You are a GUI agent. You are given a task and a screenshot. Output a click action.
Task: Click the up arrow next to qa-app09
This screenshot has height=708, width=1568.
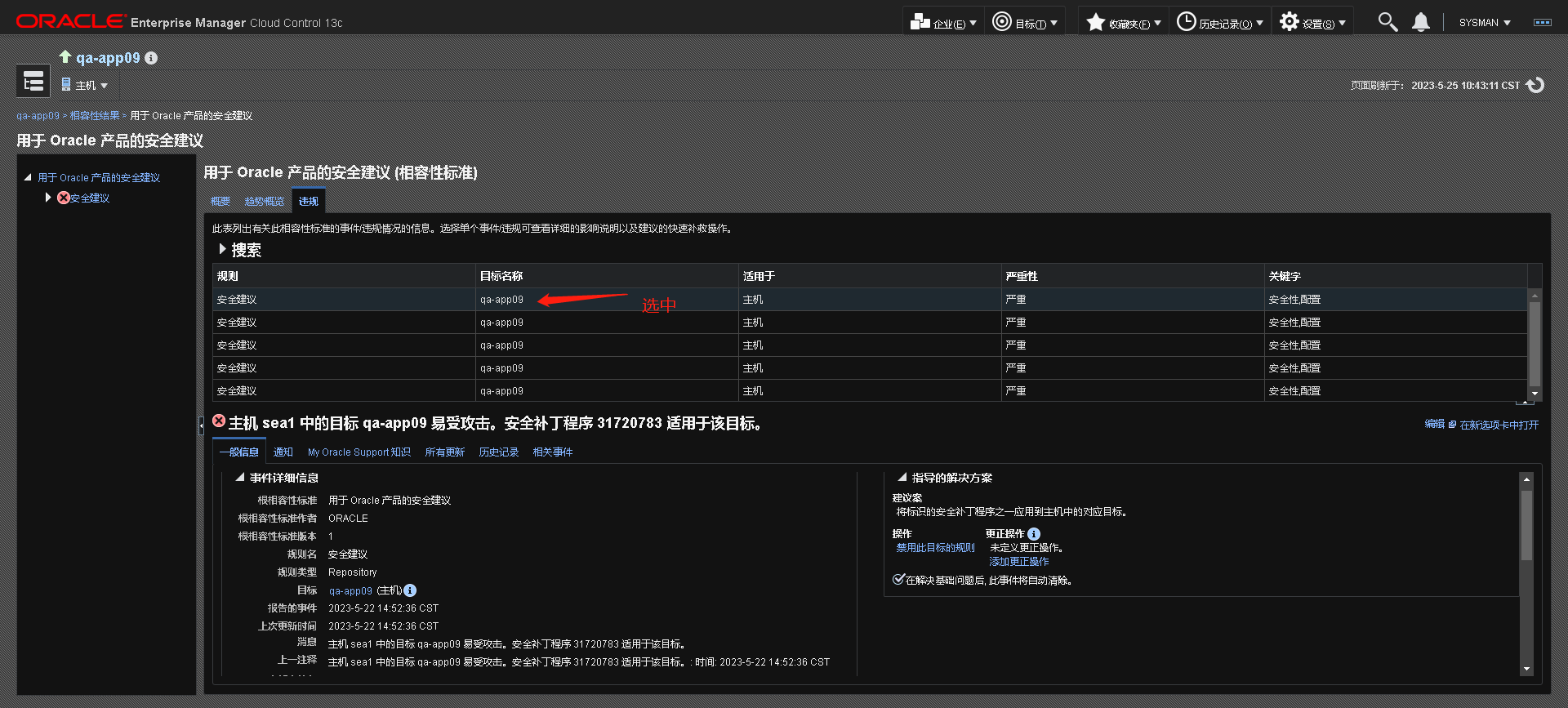click(65, 56)
